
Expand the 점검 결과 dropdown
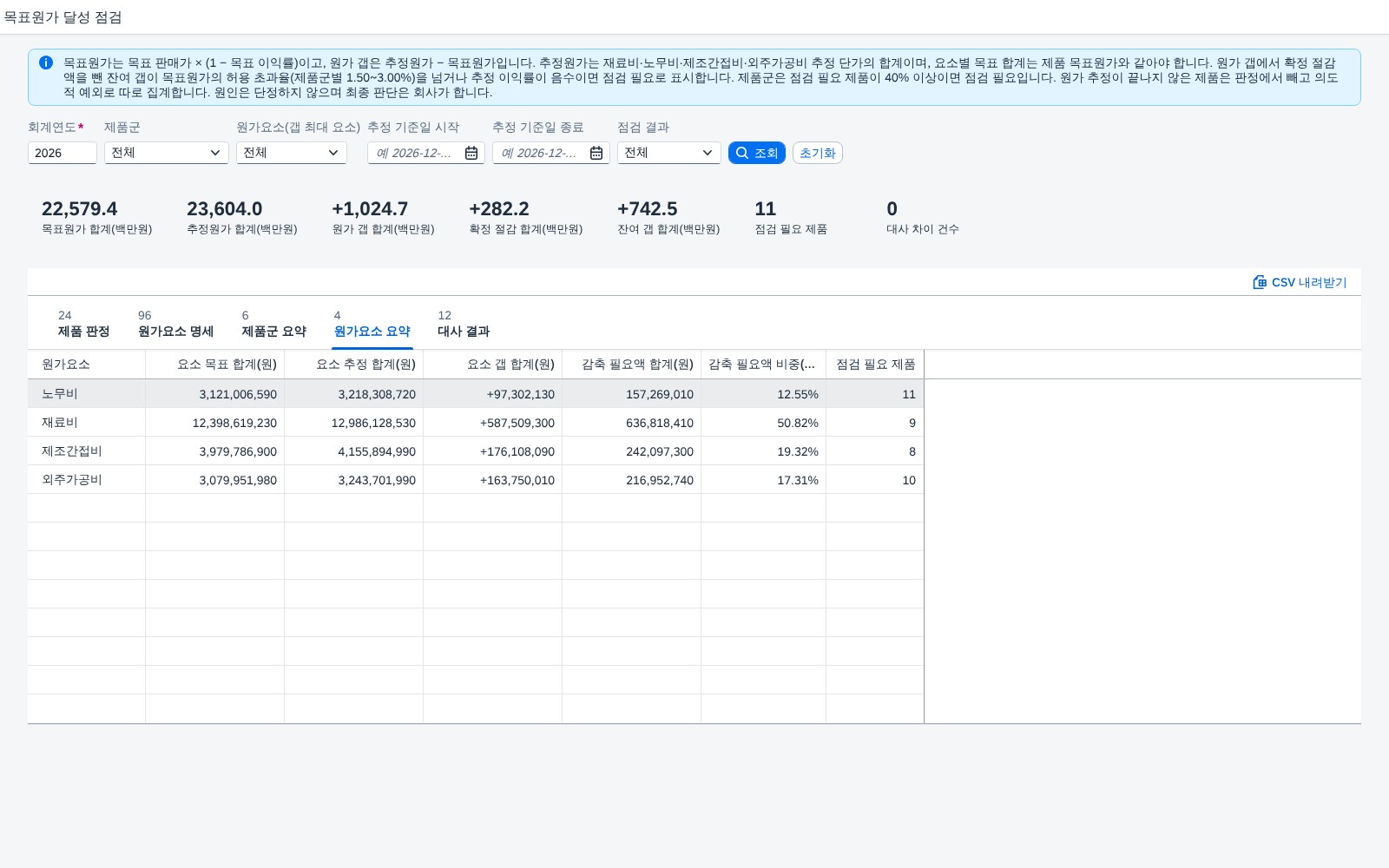(669, 153)
